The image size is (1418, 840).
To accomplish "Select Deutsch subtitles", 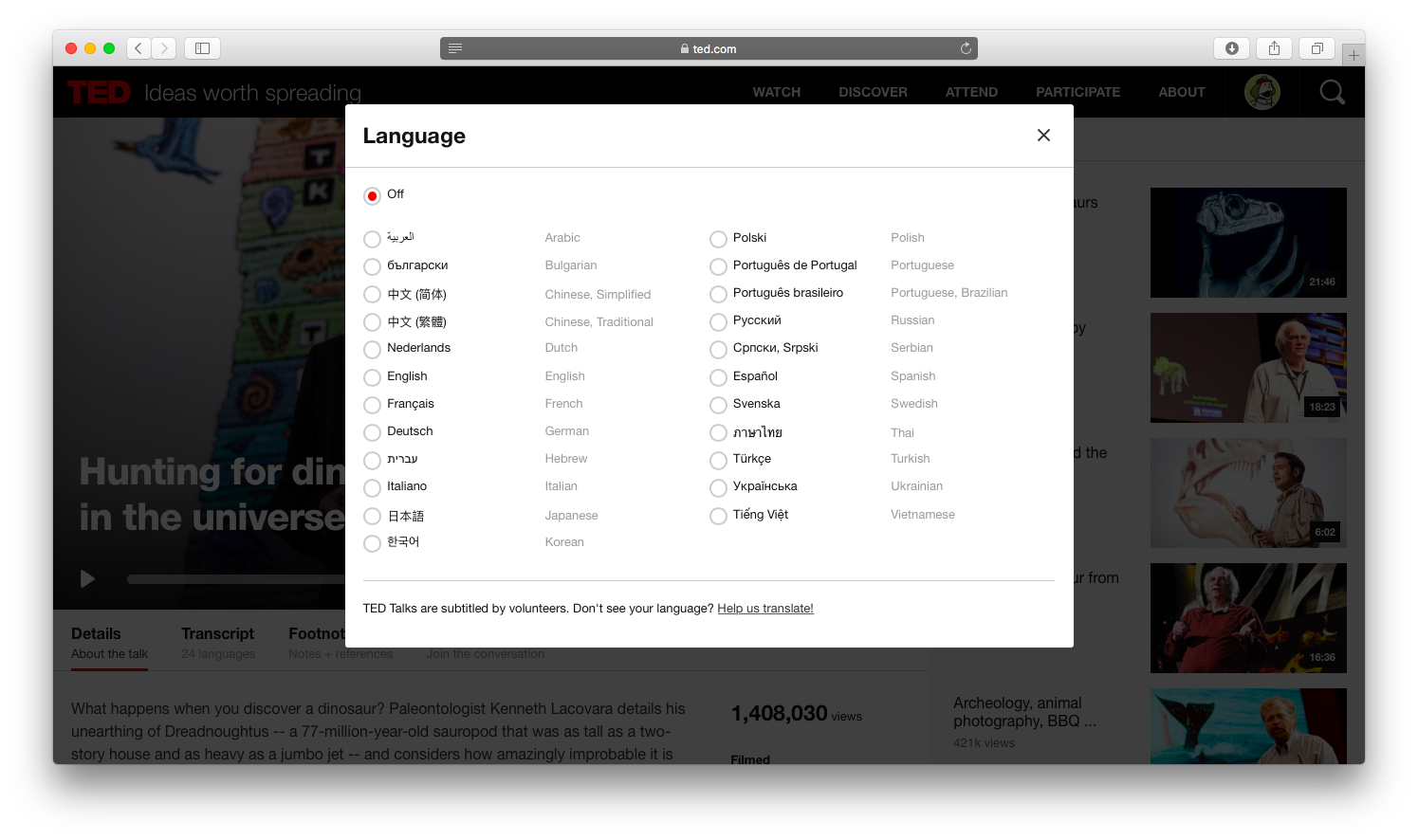I will click(x=373, y=432).
